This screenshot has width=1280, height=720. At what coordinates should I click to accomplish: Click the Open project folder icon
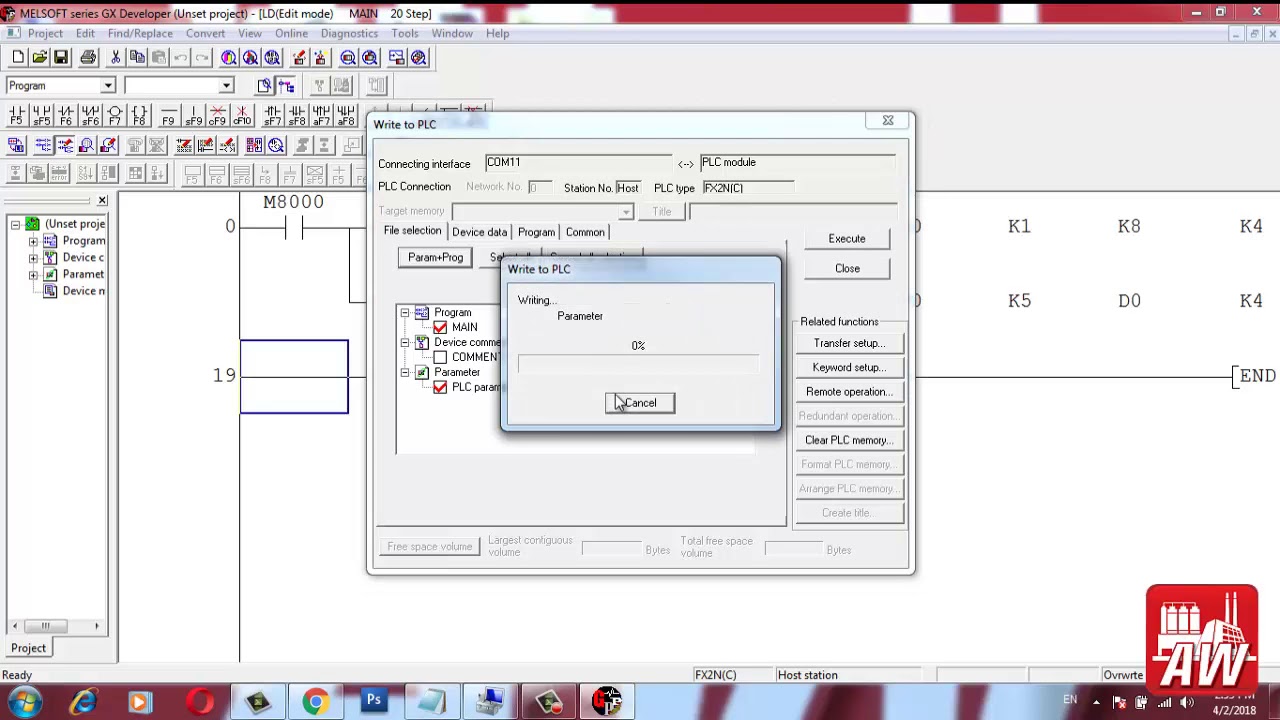click(39, 58)
